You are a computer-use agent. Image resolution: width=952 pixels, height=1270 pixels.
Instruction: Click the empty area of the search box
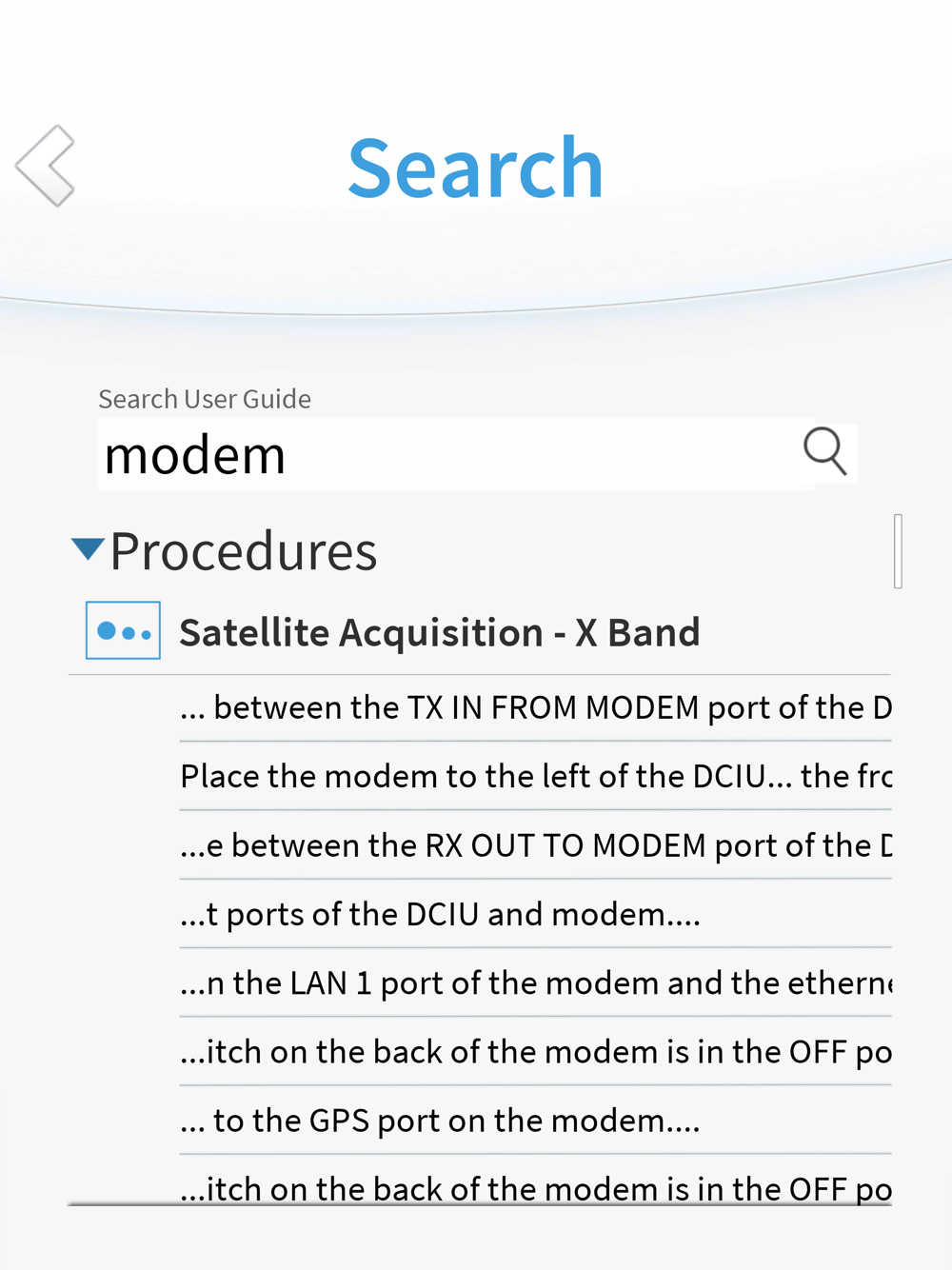(543, 454)
